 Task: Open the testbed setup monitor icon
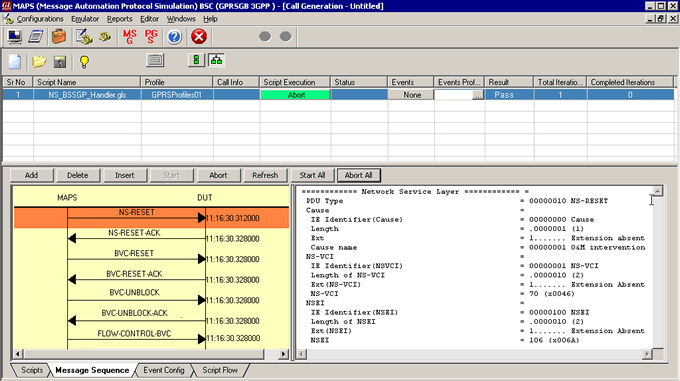click(15, 37)
